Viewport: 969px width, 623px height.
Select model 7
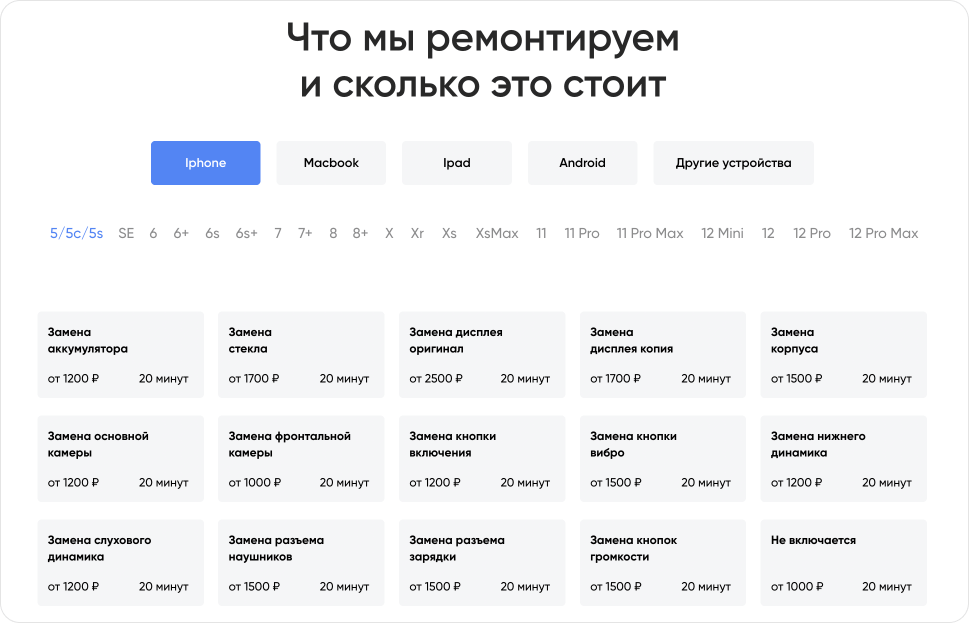pyautogui.click(x=278, y=233)
